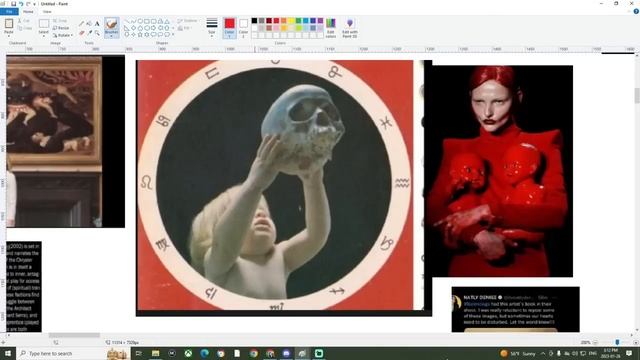Click the horizontal scrollbar thumb
The width and height of the screenshot is (640, 360).
pos(74,336)
